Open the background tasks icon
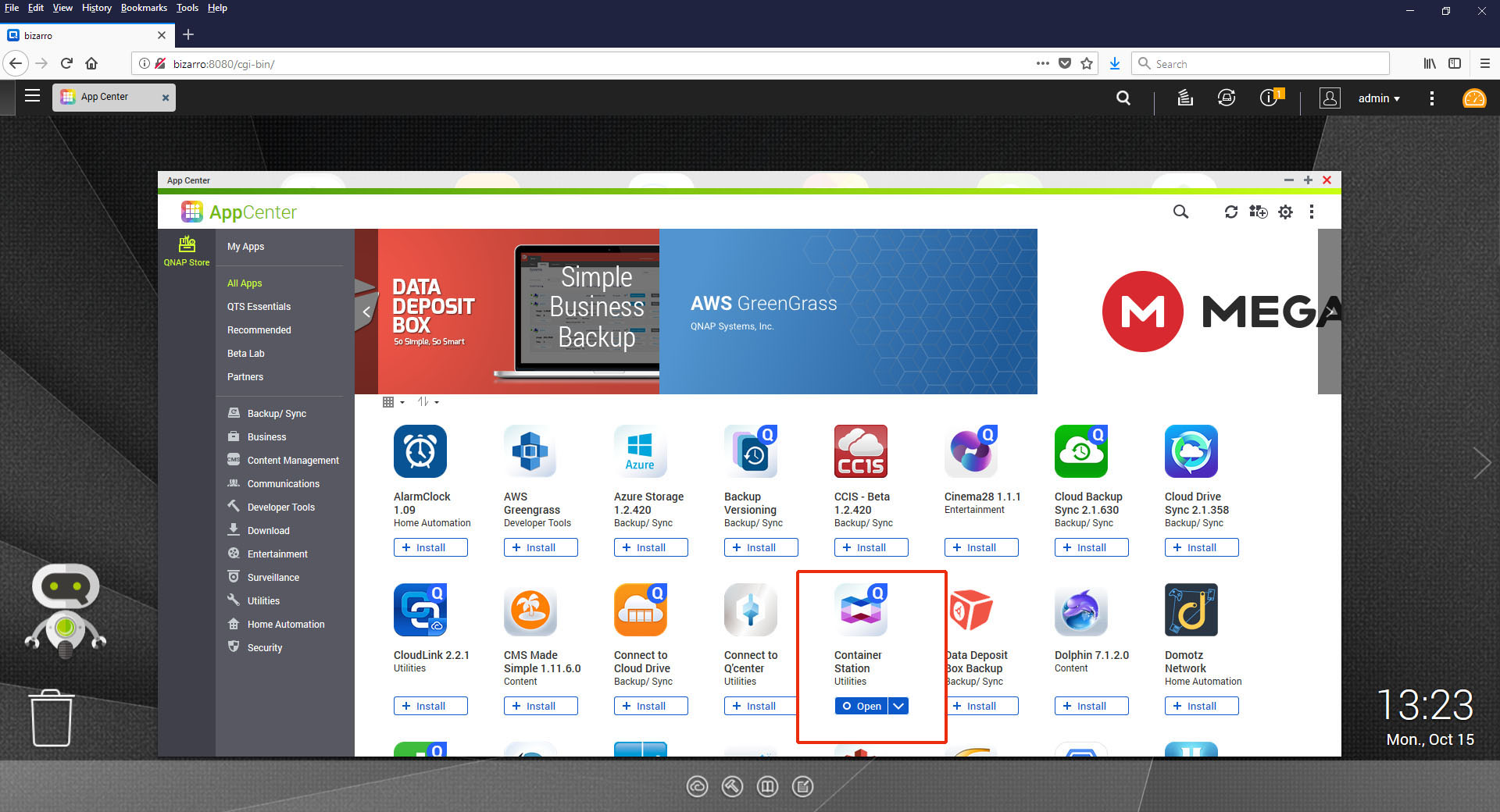This screenshot has height=812, width=1500. (1185, 98)
